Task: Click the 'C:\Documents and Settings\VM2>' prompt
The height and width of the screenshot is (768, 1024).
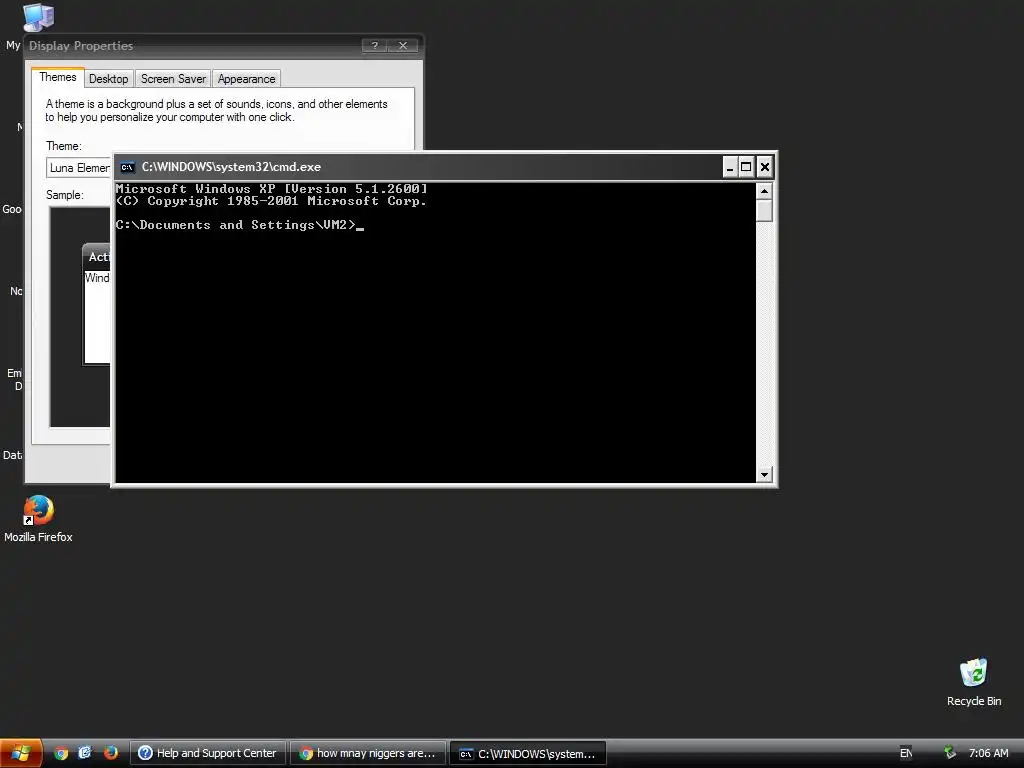Action: (x=236, y=225)
